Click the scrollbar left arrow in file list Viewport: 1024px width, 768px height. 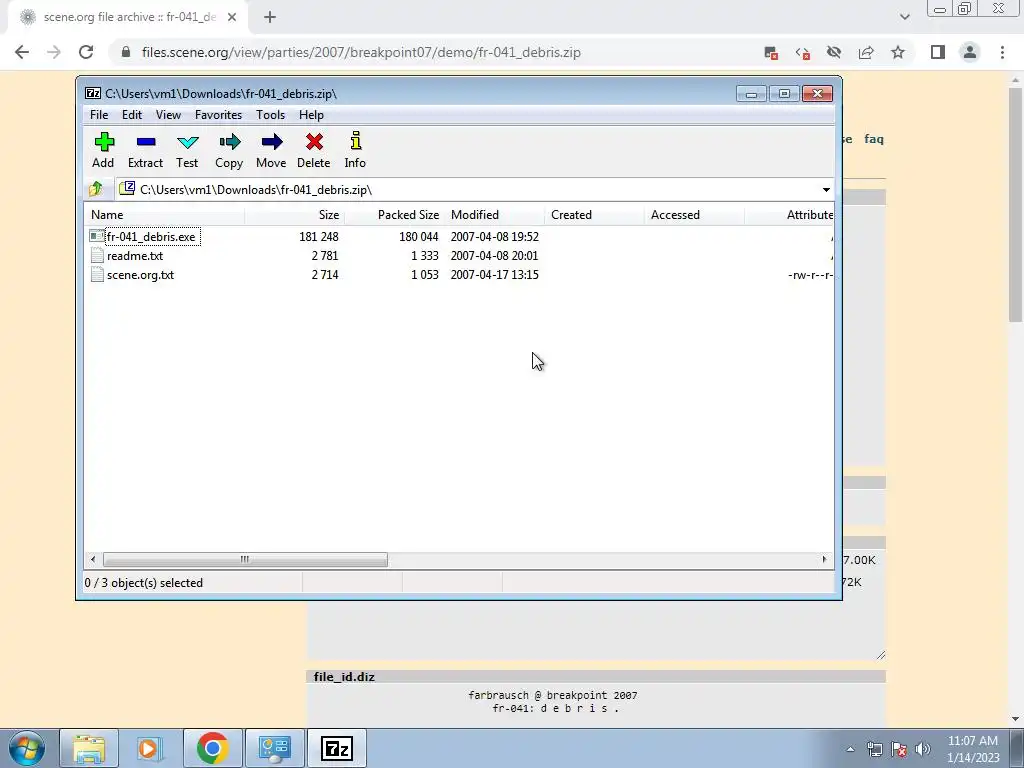pyautogui.click(x=93, y=560)
